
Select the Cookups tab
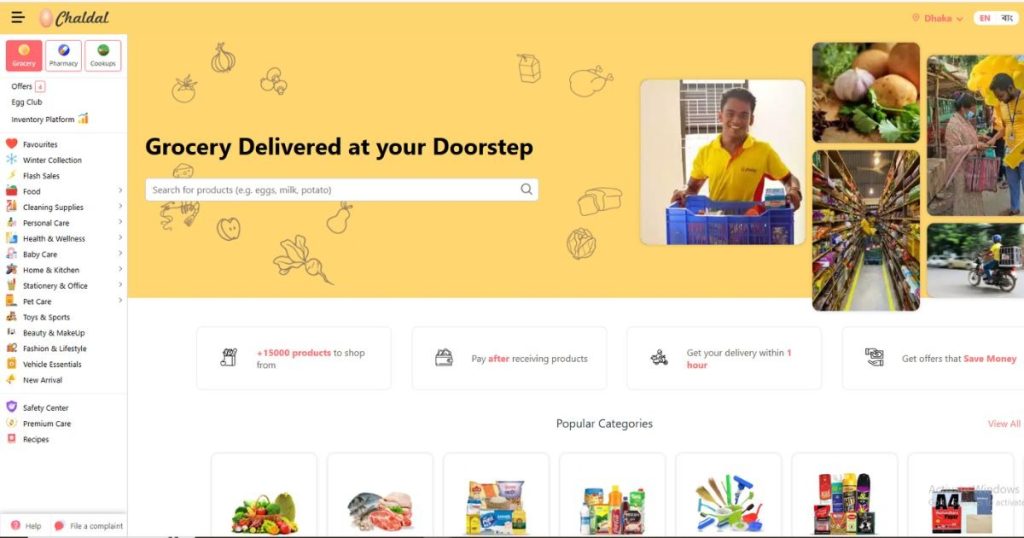(103, 55)
